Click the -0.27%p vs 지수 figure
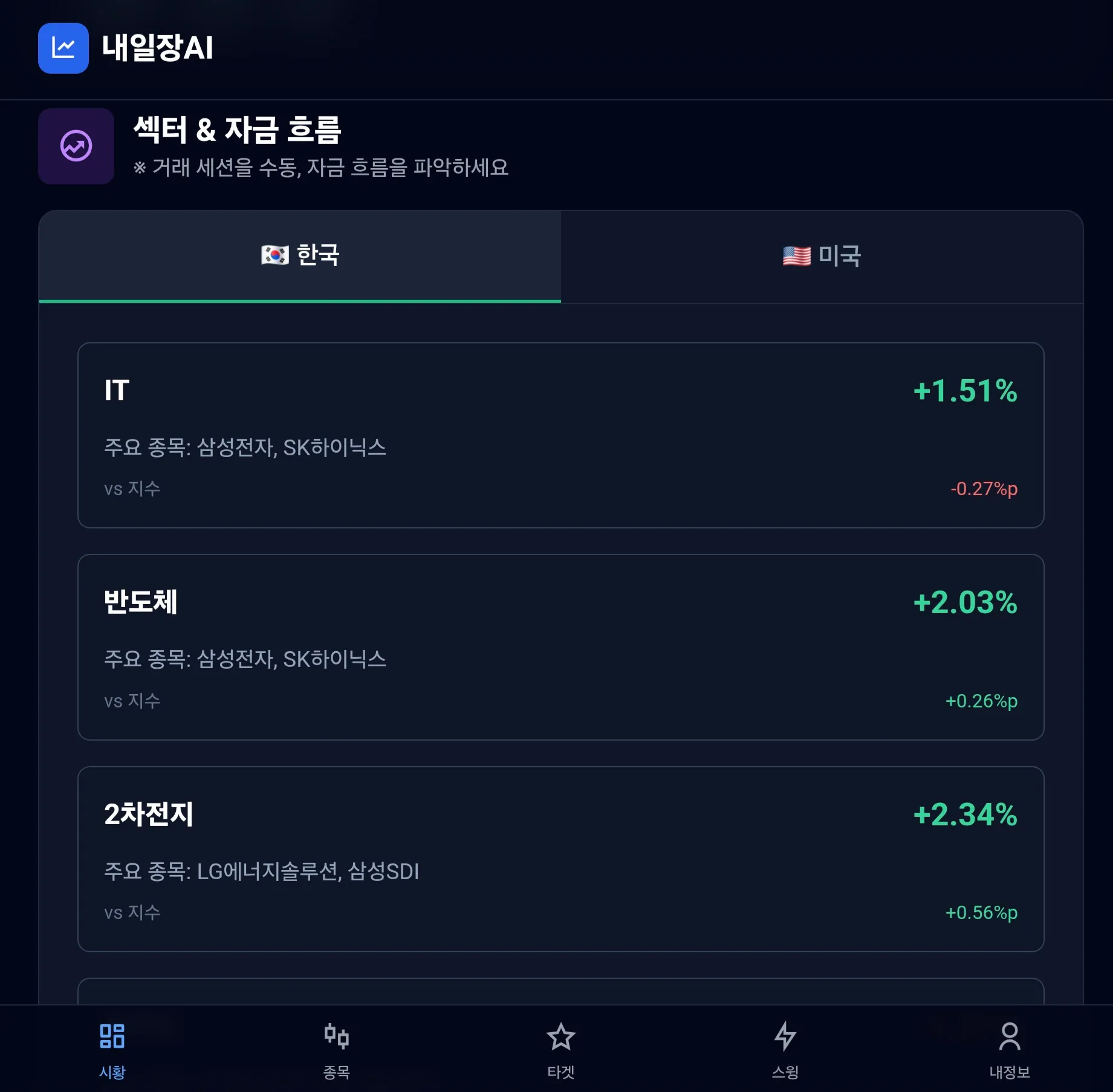The image size is (1113, 1092). (984, 489)
